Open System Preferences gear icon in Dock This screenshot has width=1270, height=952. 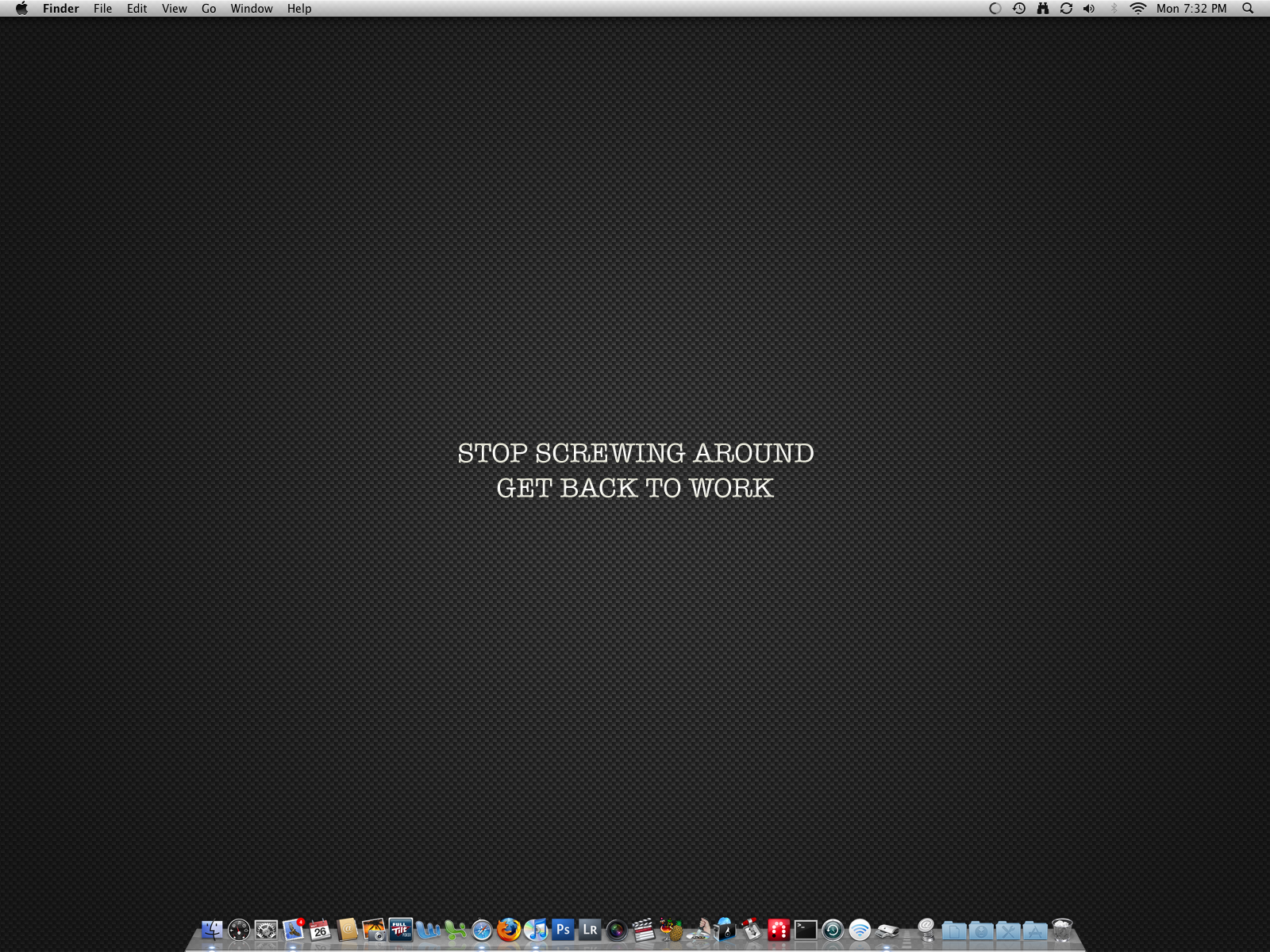click(x=266, y=930)
